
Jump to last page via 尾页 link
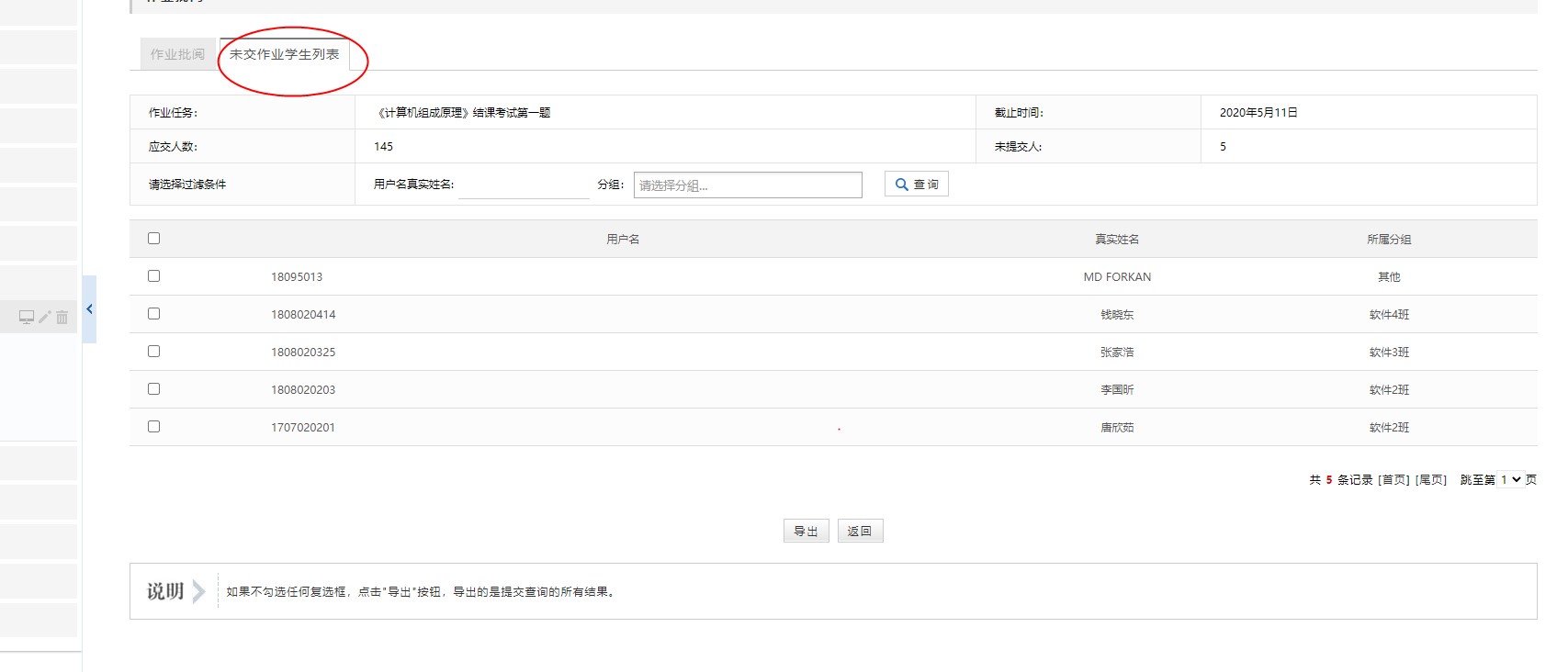pyautogui.click(x=1431, y=480)
